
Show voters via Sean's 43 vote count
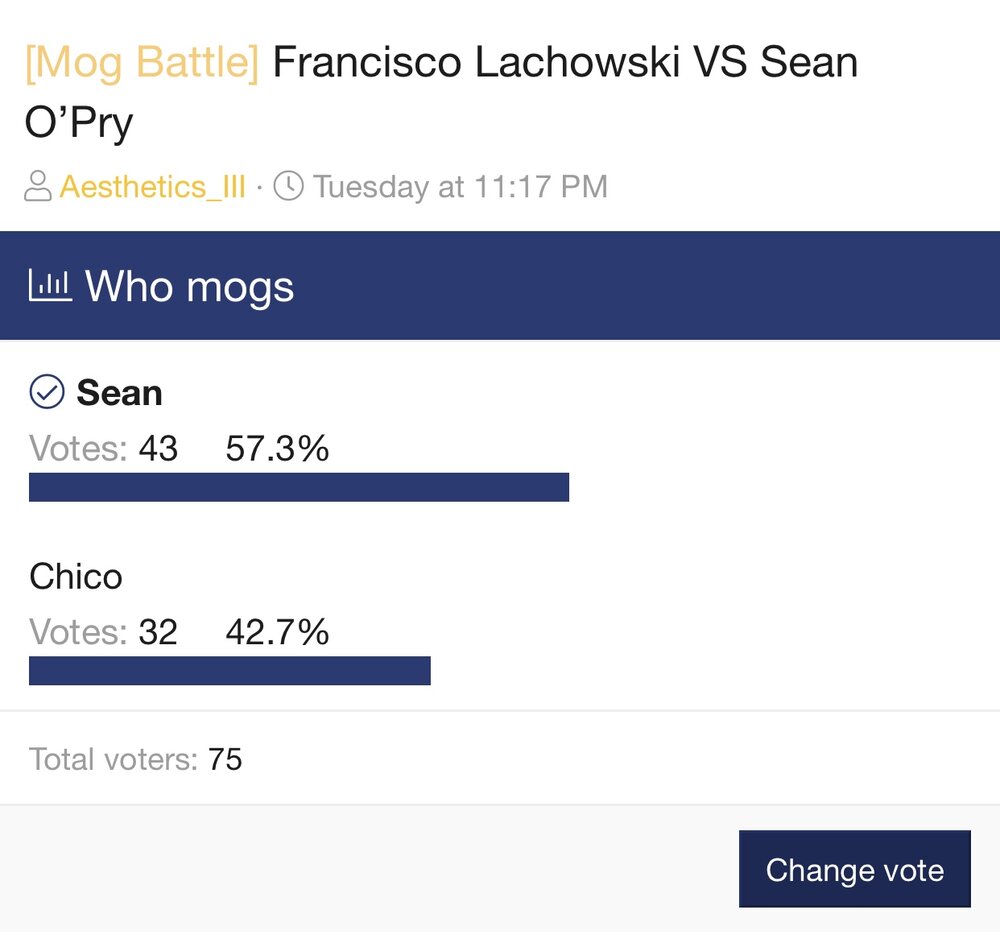(158, 449)
